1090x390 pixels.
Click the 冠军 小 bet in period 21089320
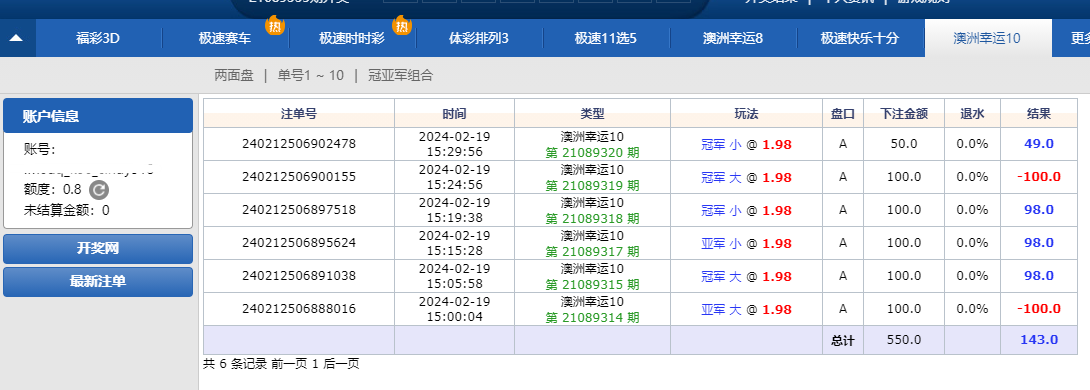tap(722, 145)
